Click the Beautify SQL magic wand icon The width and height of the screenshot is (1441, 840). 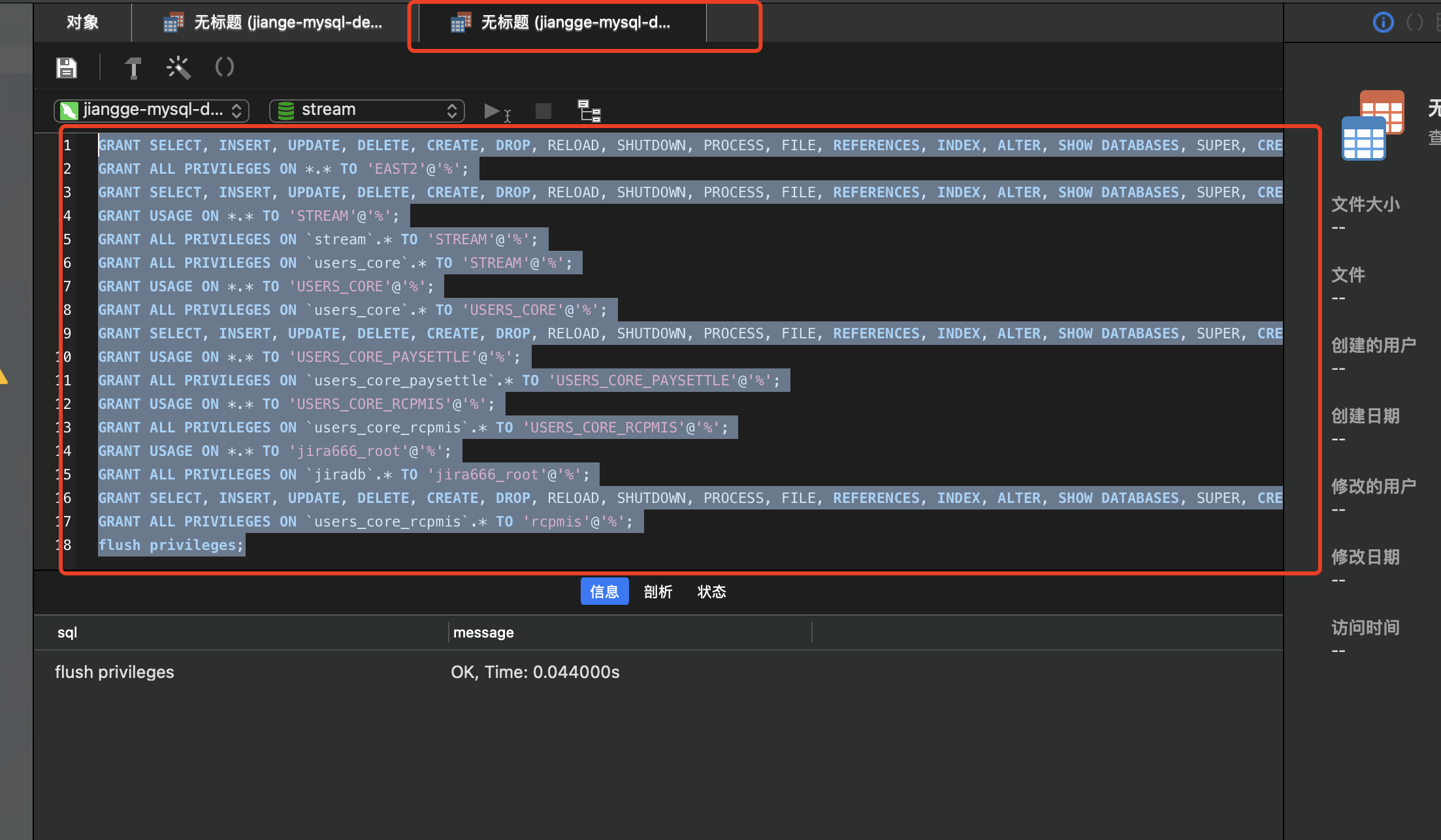(x=178, y=67)
